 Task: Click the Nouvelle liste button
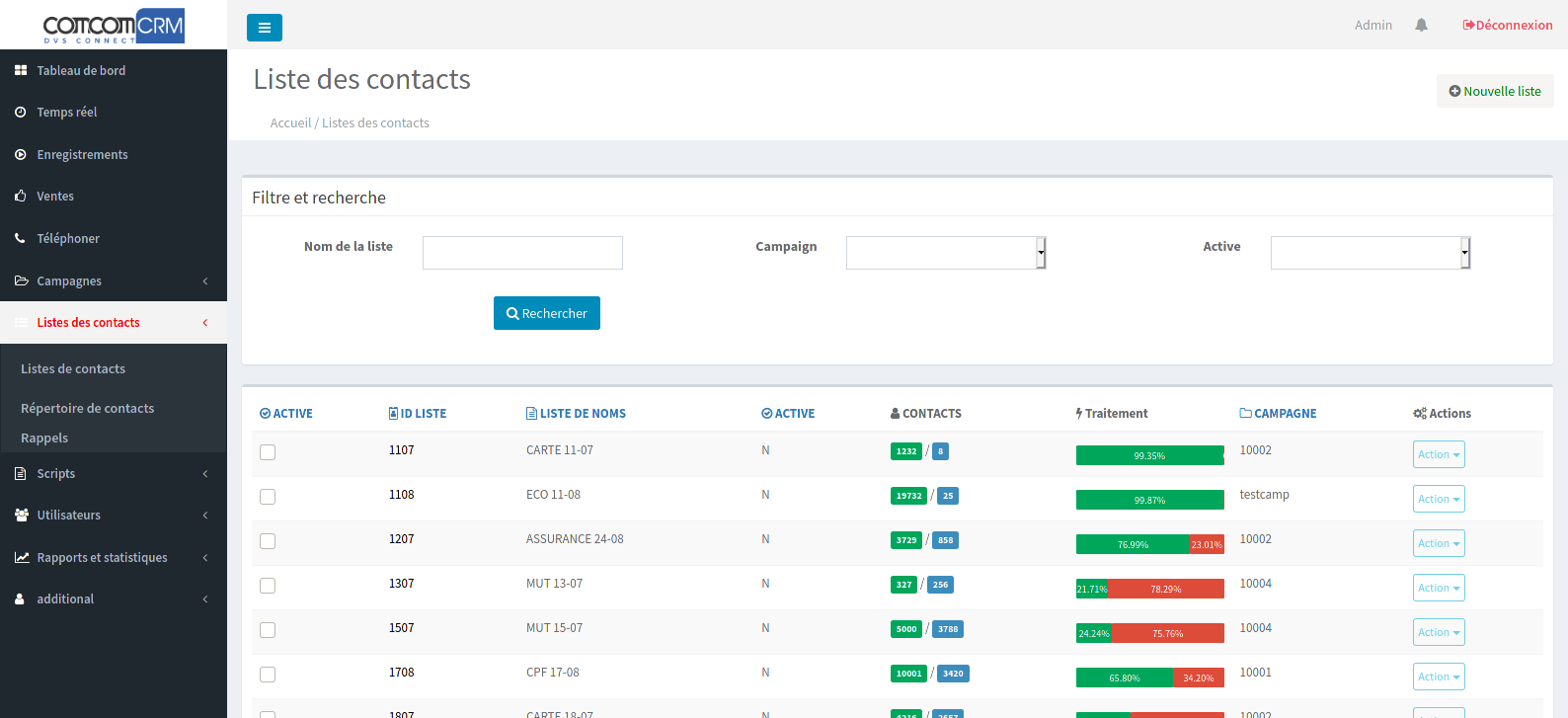1494,91
